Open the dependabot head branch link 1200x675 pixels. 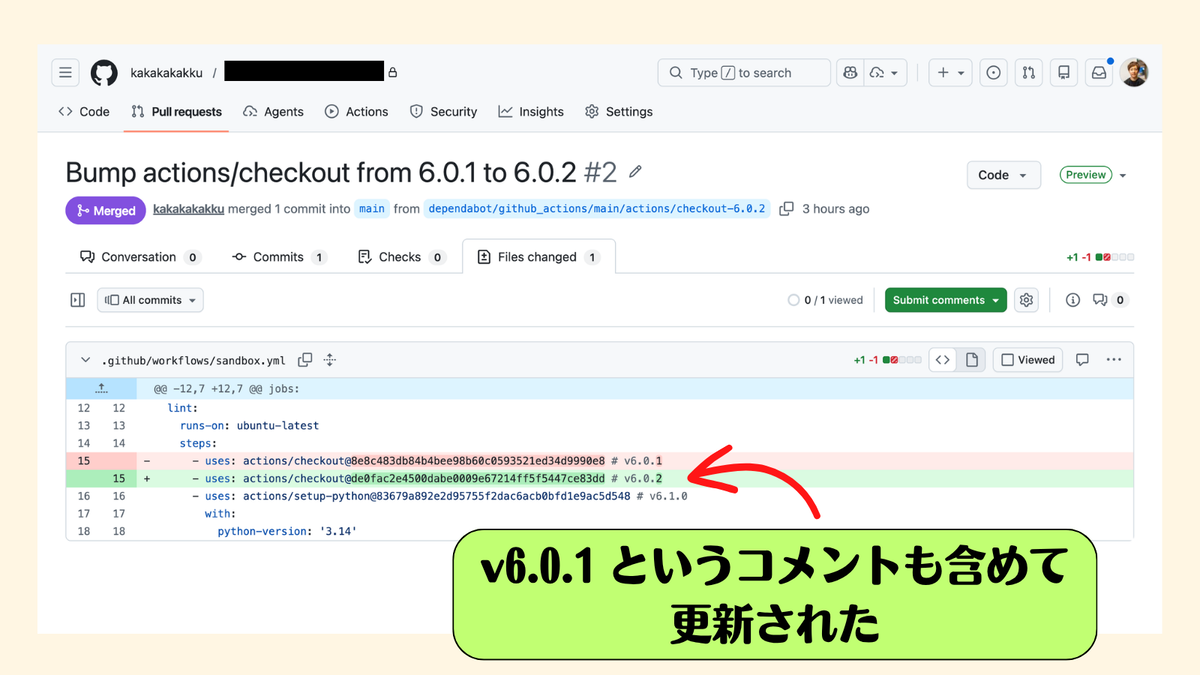(x=597, y=209)
